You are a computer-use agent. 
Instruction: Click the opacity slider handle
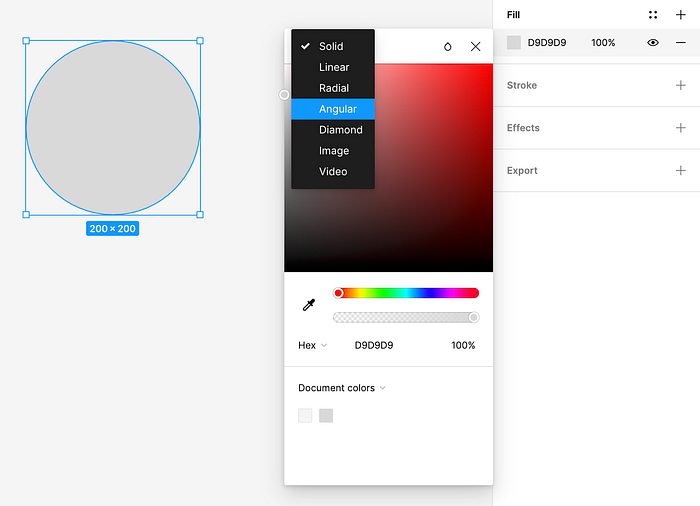pos(474,317)
